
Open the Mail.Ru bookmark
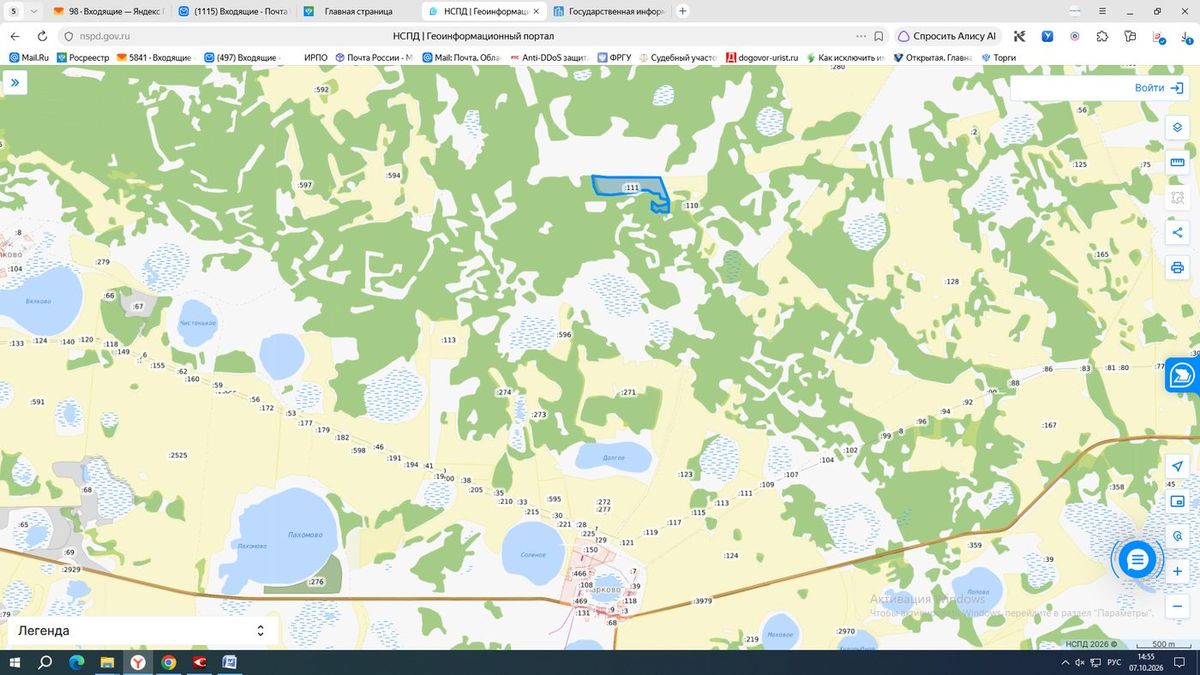[x=29, y=58]
